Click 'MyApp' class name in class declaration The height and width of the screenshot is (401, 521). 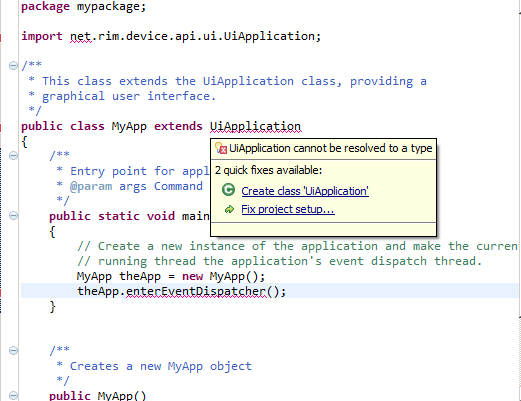(129, 127)
